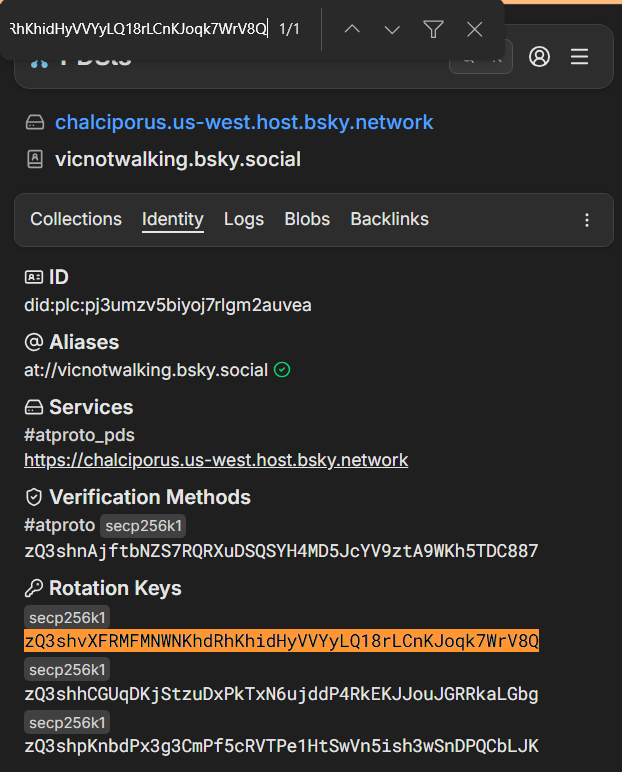Follow the https://chalciporus service URL link
The width and height of the screenshot is (622, 772).
pos(216,460)
